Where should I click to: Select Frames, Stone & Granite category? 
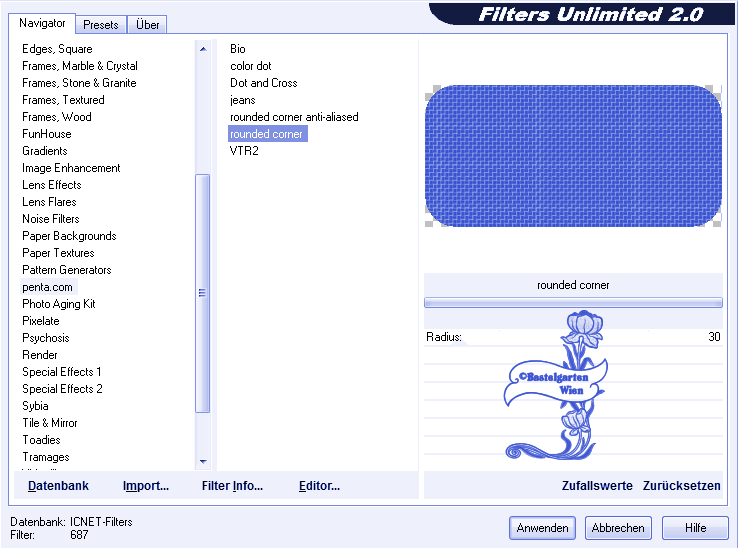coord(79,83)
